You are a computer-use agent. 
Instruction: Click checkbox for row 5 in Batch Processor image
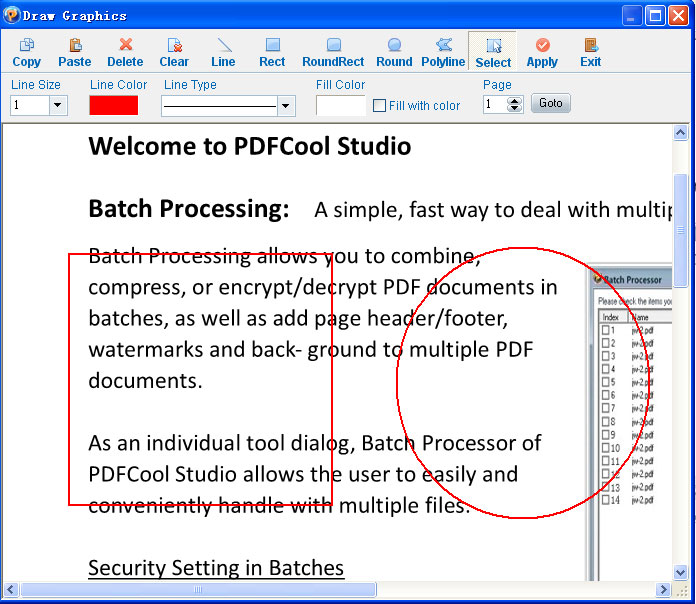click(x=605, y=382)
